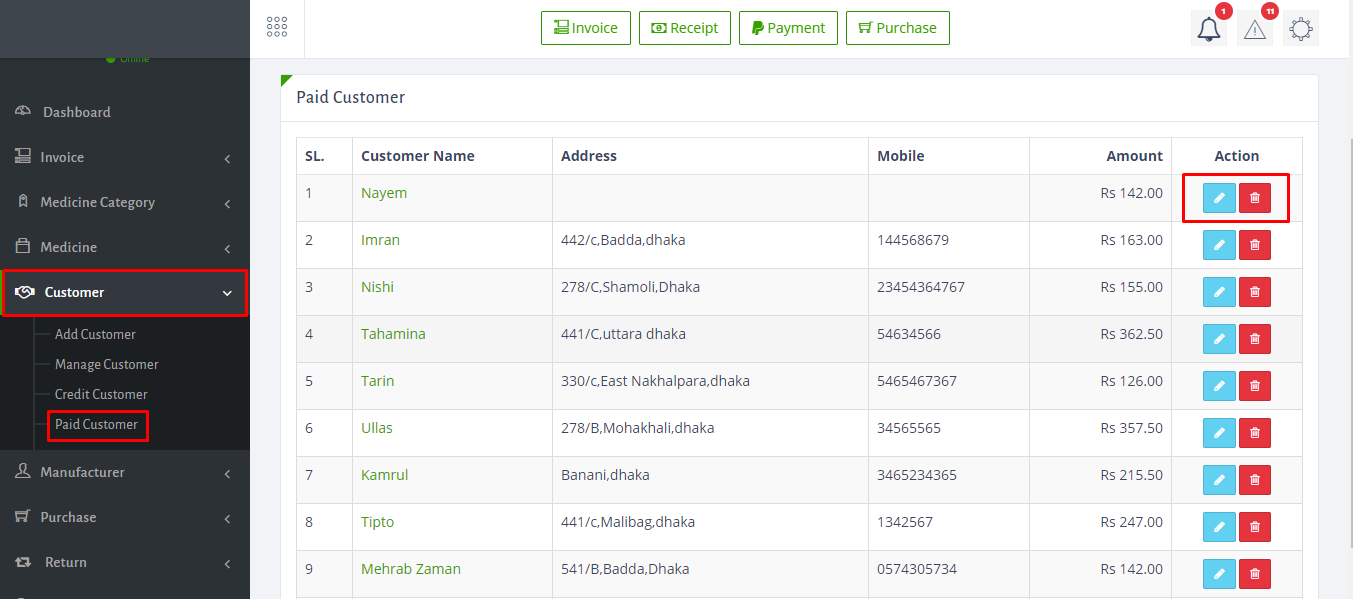1353x599 pixels.
Task: Expand the Manufacturer sidebar menu
Action: pos(124,472)
